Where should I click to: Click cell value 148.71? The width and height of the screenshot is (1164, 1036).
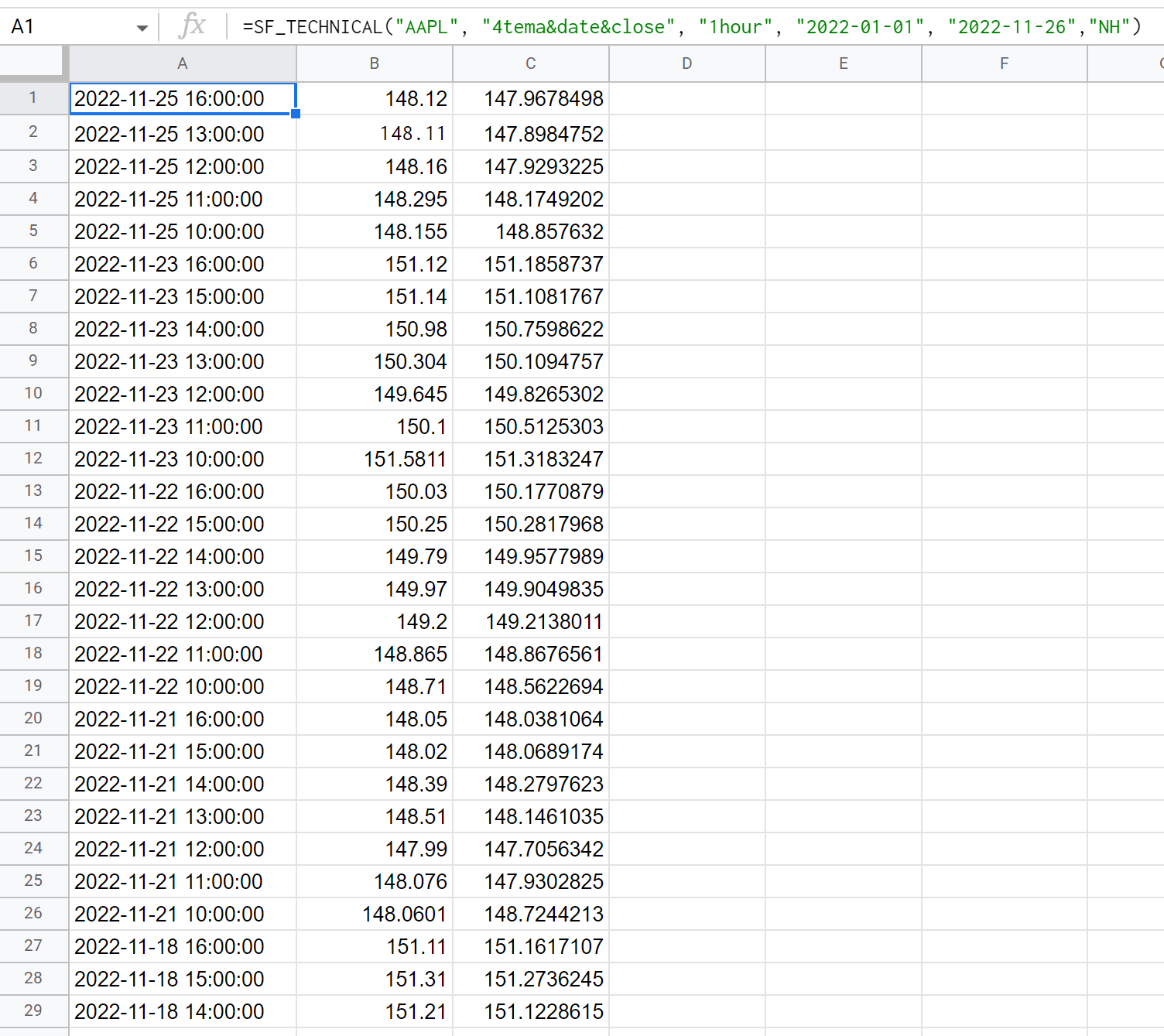pos(375,686)
